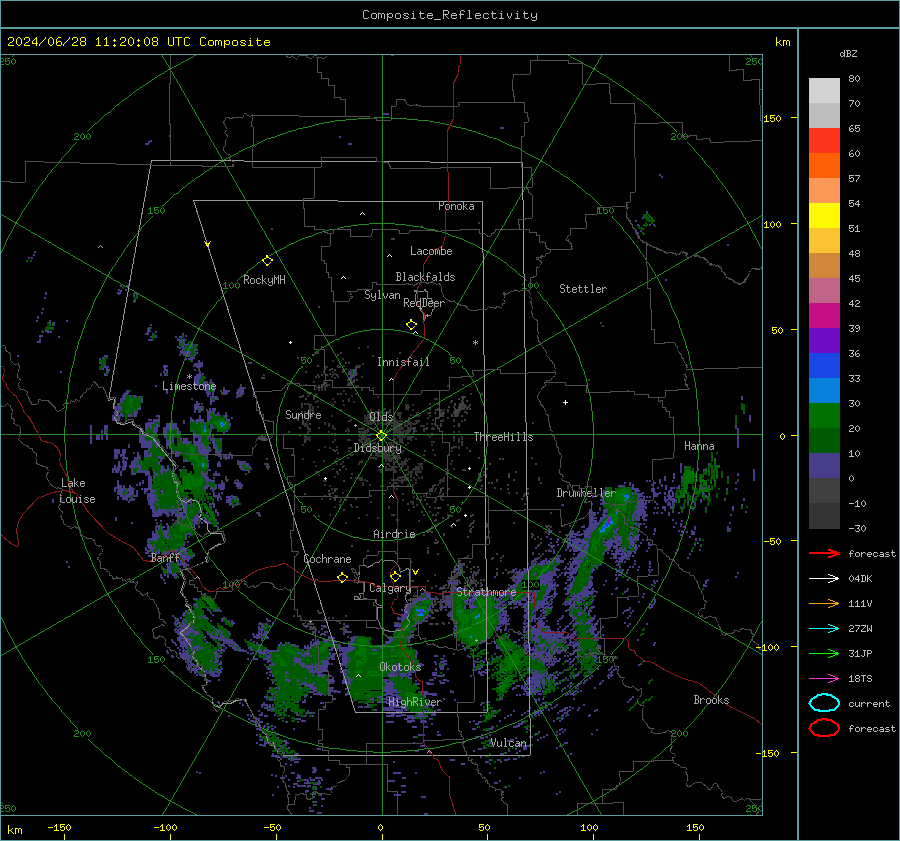Image resolution: width=900 pixels, height=841 pixels.
Task: Click the Hanna label
Action: coord(699,446)
